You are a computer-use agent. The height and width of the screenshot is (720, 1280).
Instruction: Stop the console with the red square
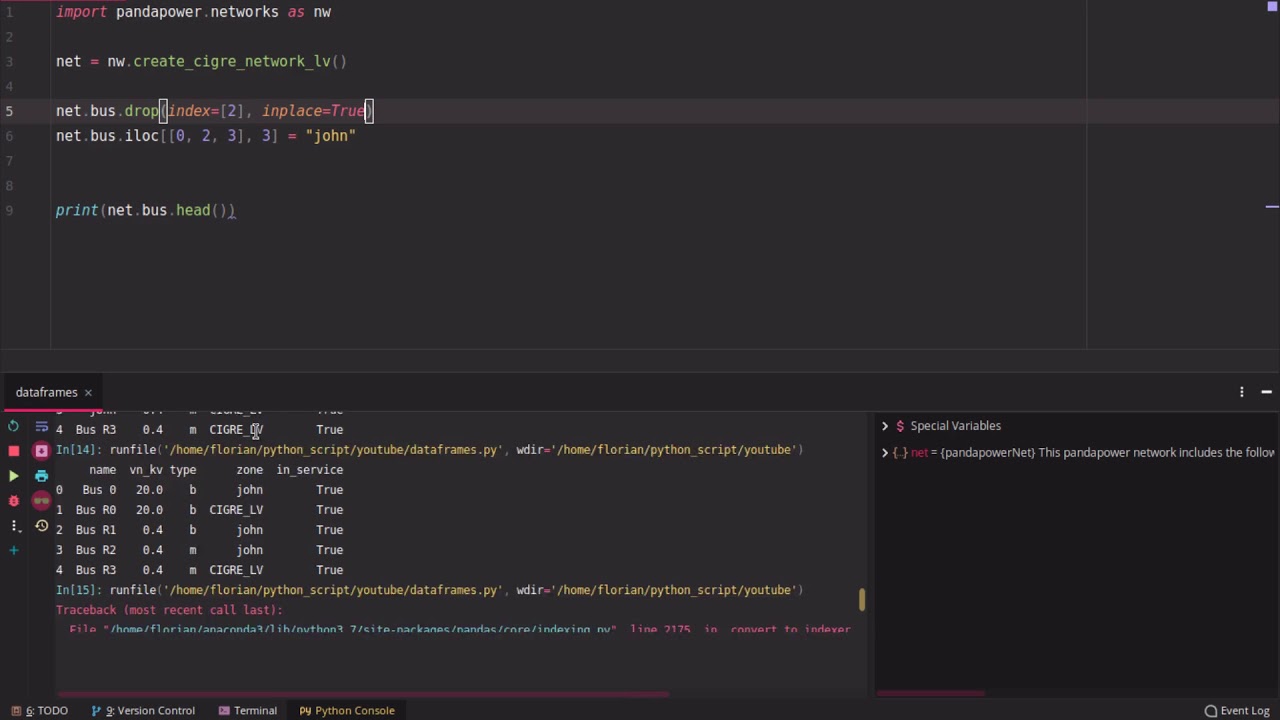click(14, 451)
